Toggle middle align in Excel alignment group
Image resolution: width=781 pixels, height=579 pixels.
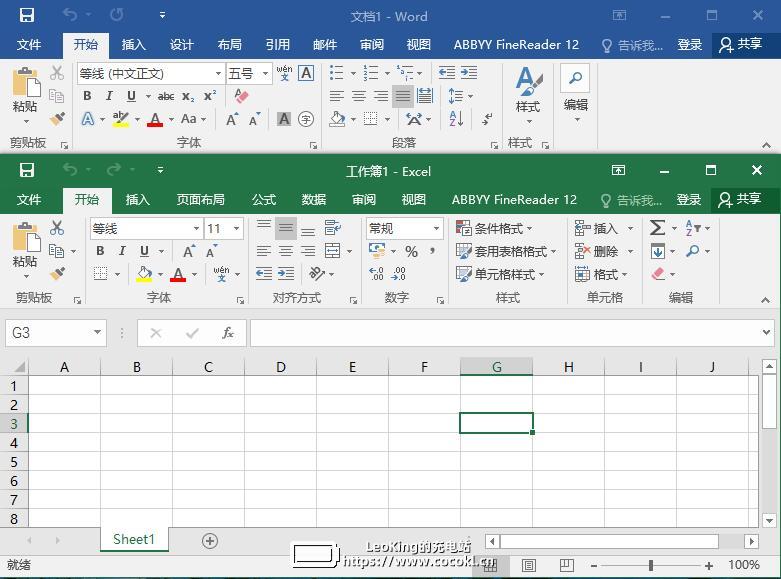coord(286,228)
